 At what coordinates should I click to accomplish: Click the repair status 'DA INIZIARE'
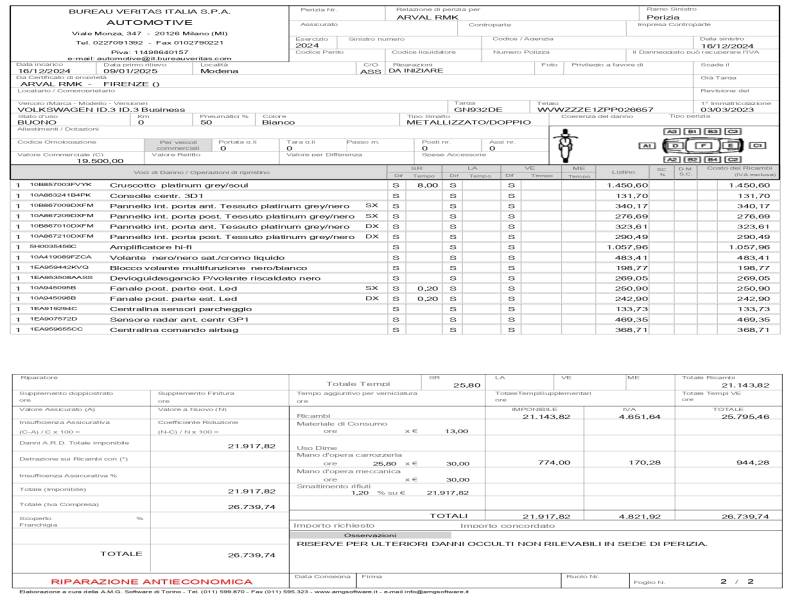pos(415,71)
